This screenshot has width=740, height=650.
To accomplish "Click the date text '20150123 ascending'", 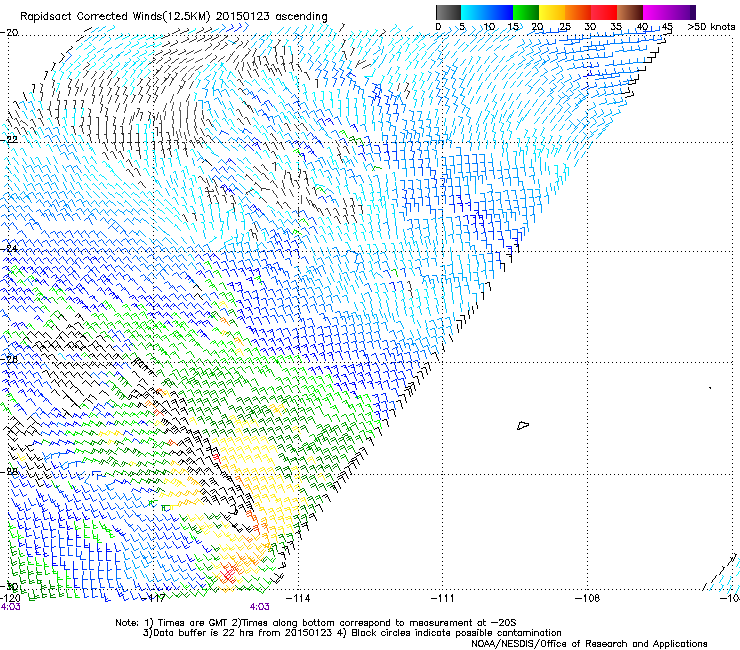I will 271,17.
